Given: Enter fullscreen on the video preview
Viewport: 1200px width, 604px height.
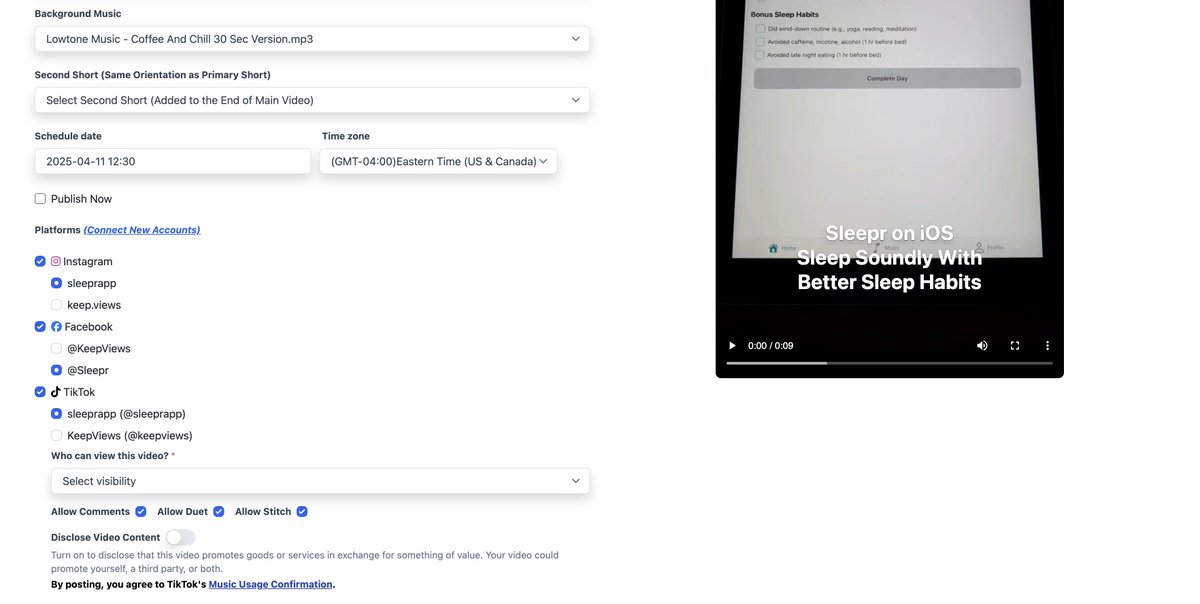Looking at the screenshot, I should [x=1015, y=345].
